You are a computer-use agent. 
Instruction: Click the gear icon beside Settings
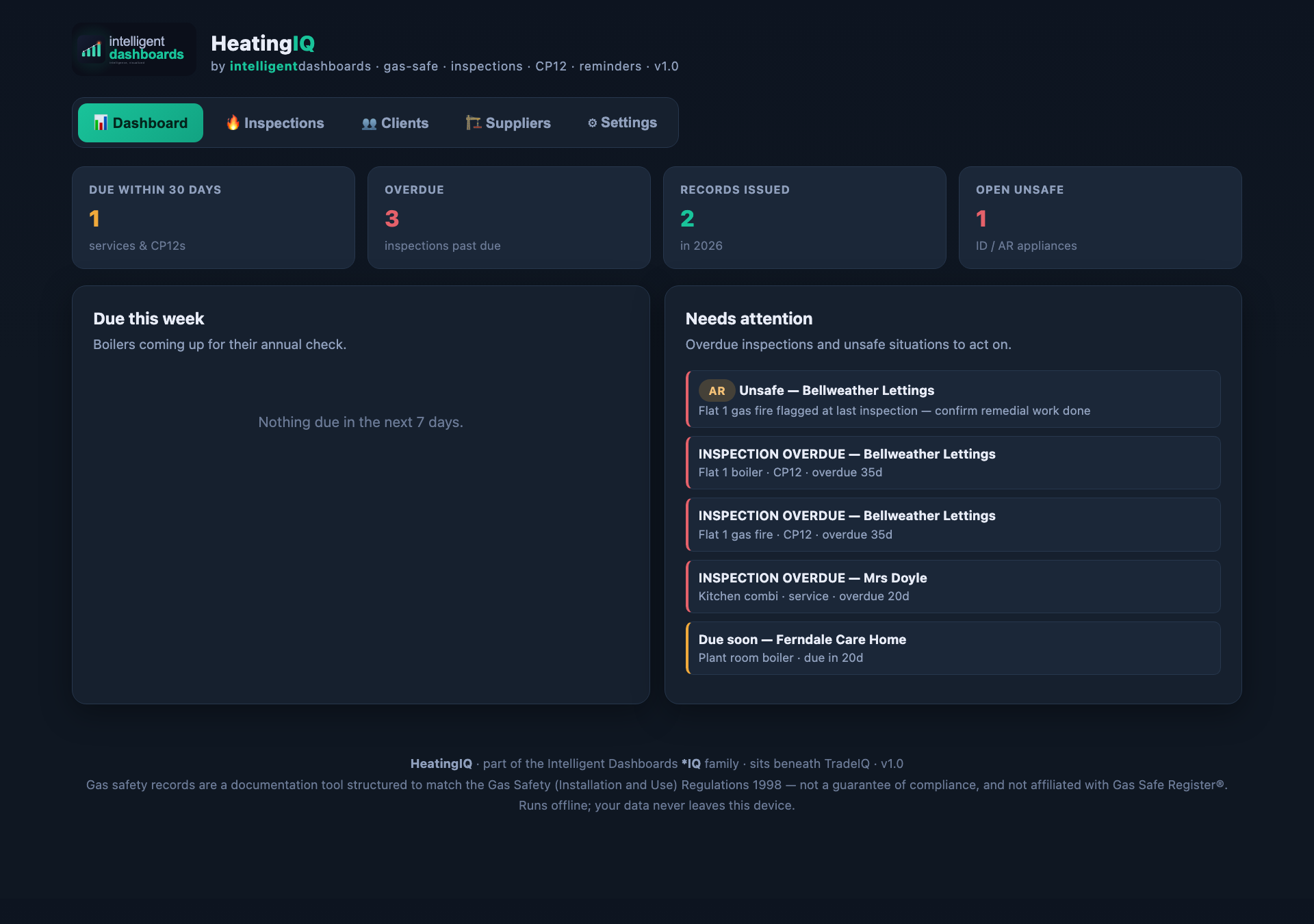[x=593, y=123]
